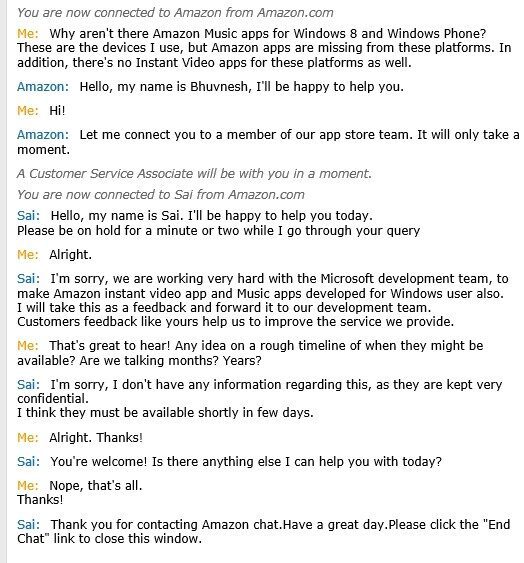This screenshot has width=524, height=563.
Task: Click the 'Me:' label beside 'Hi!'
Action: (x=28, y=111)
